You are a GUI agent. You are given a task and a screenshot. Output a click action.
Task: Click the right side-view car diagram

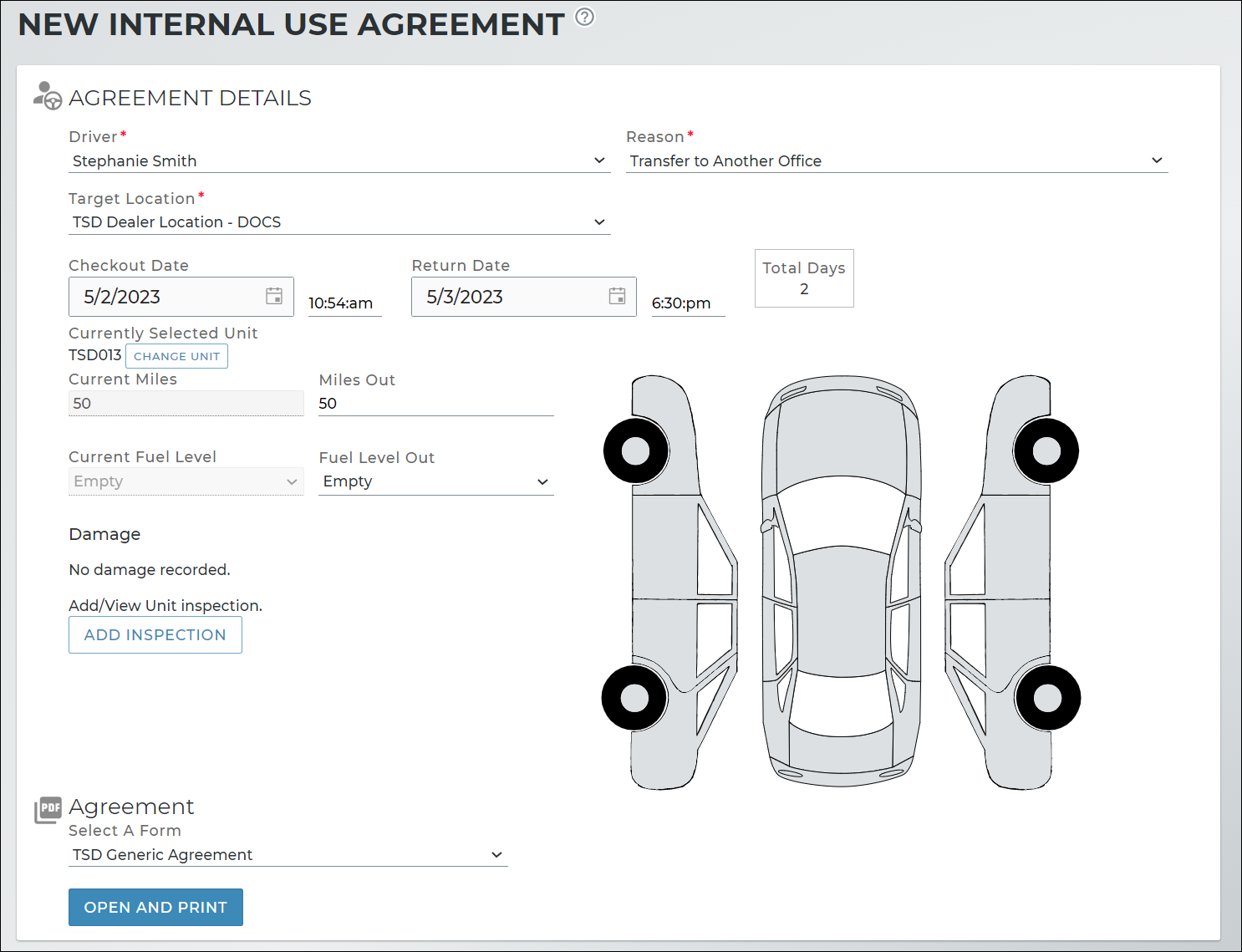pyautogui.click(x=1012, y=583)
